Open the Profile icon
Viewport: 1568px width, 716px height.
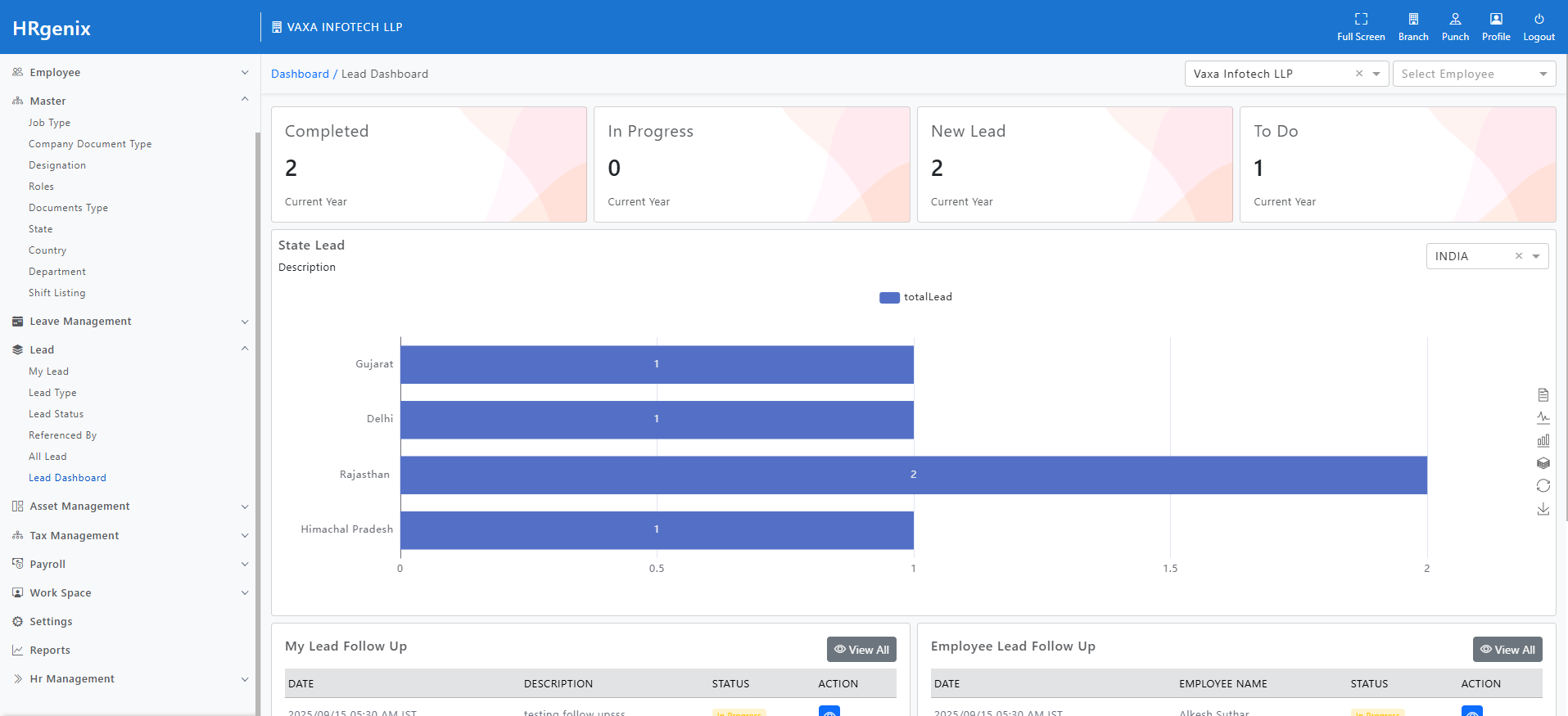point(1496,19)
